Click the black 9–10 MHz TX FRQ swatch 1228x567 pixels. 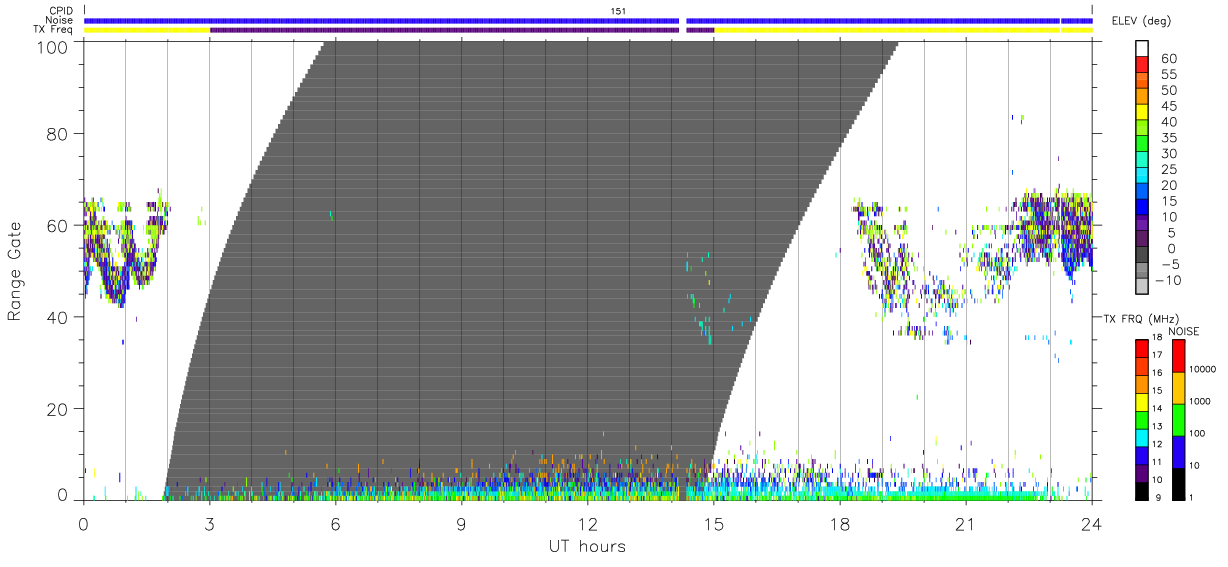pyautogui.click(x=1141, y=489)
